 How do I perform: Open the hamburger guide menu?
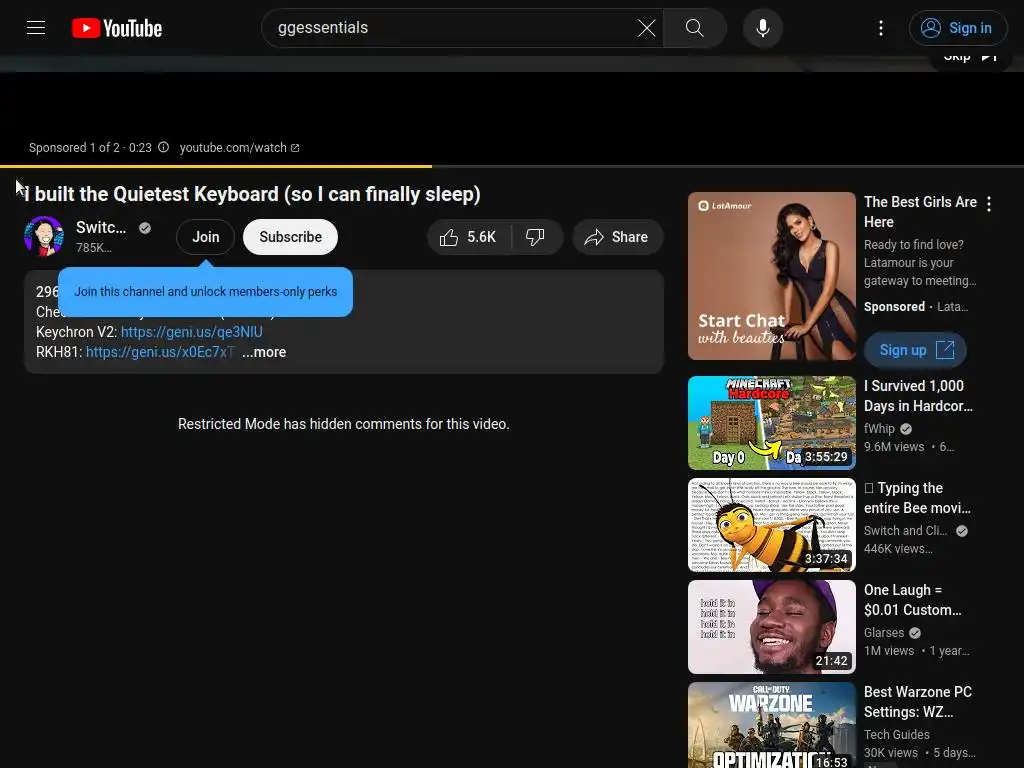36,28
